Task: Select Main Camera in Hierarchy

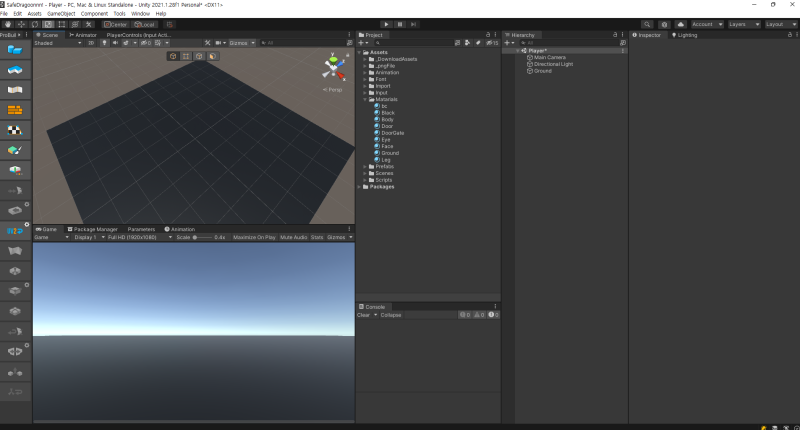Action: [x=549, y=57]
